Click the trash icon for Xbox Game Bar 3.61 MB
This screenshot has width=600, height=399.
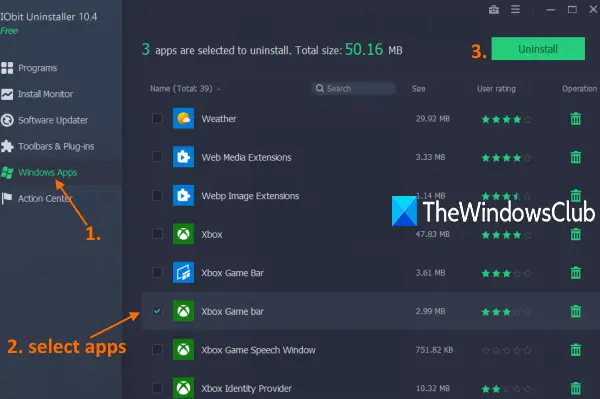pos(576,273)
